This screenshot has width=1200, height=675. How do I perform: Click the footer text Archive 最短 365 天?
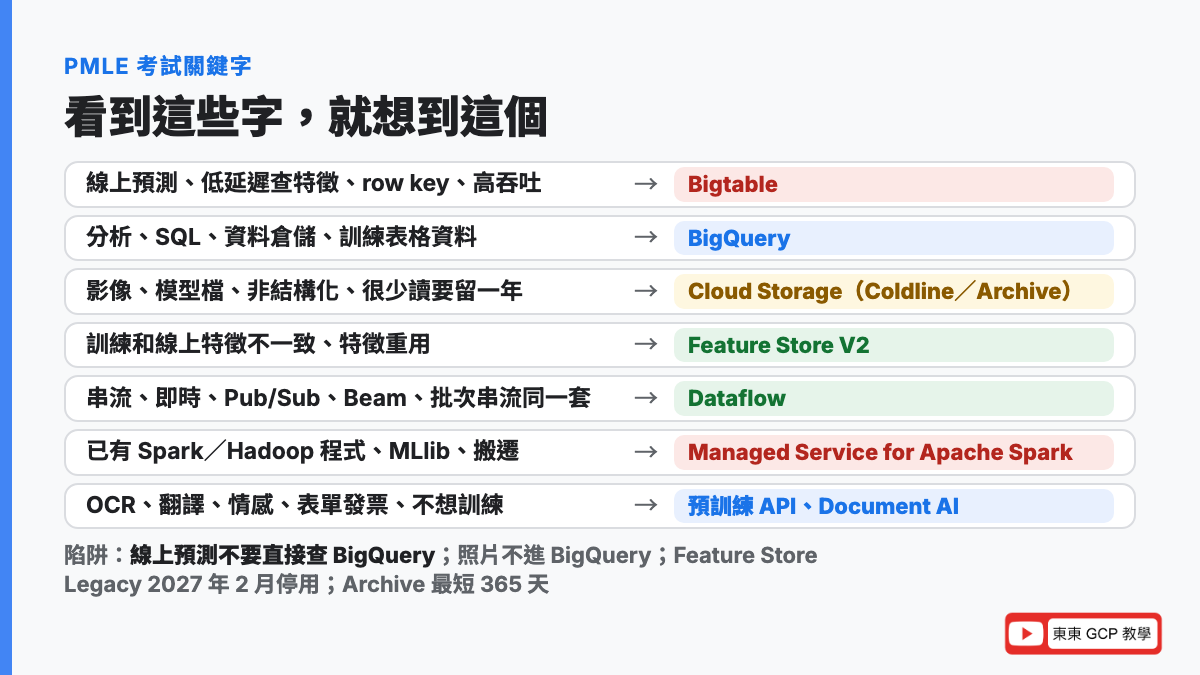coord(445,584)
